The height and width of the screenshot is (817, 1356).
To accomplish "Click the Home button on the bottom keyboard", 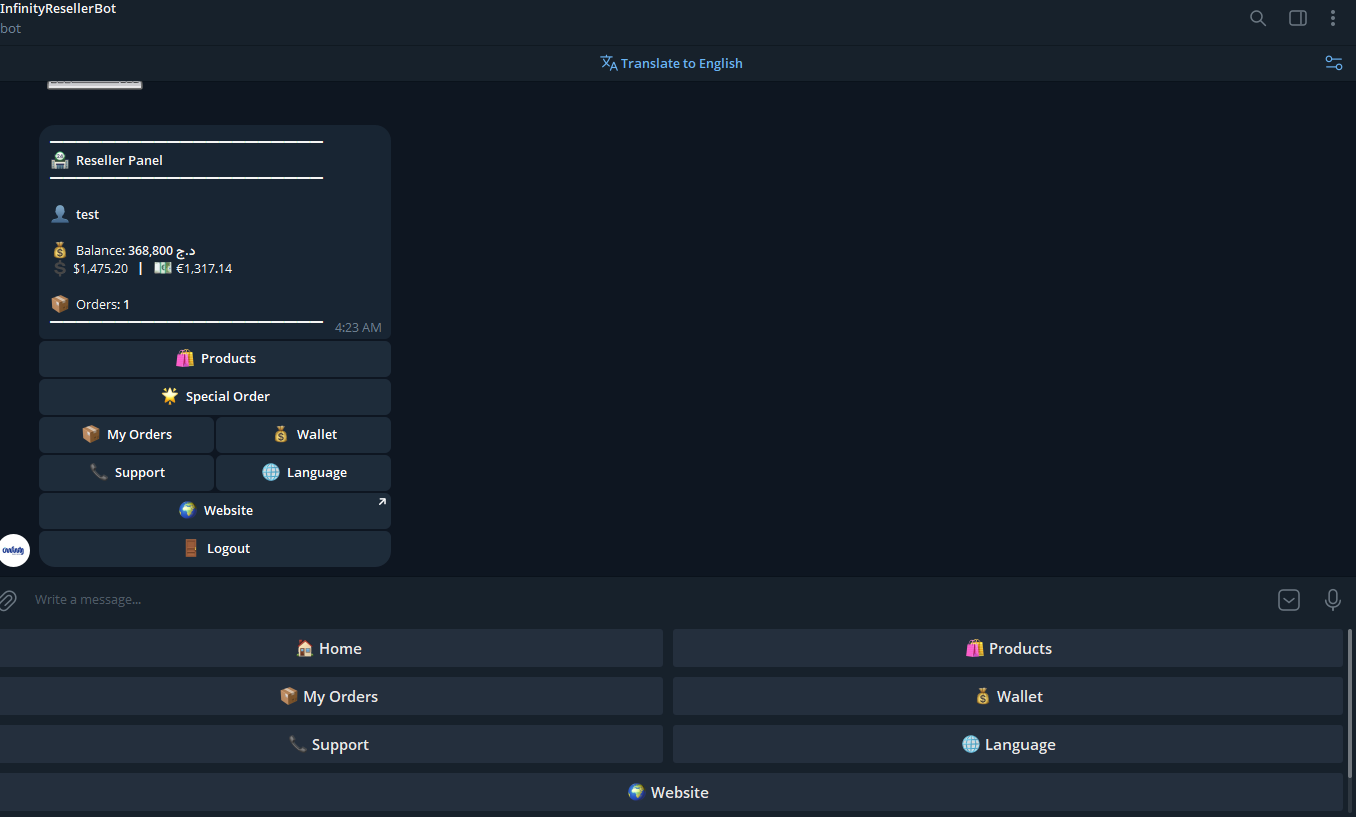I will tap(330, 648).
